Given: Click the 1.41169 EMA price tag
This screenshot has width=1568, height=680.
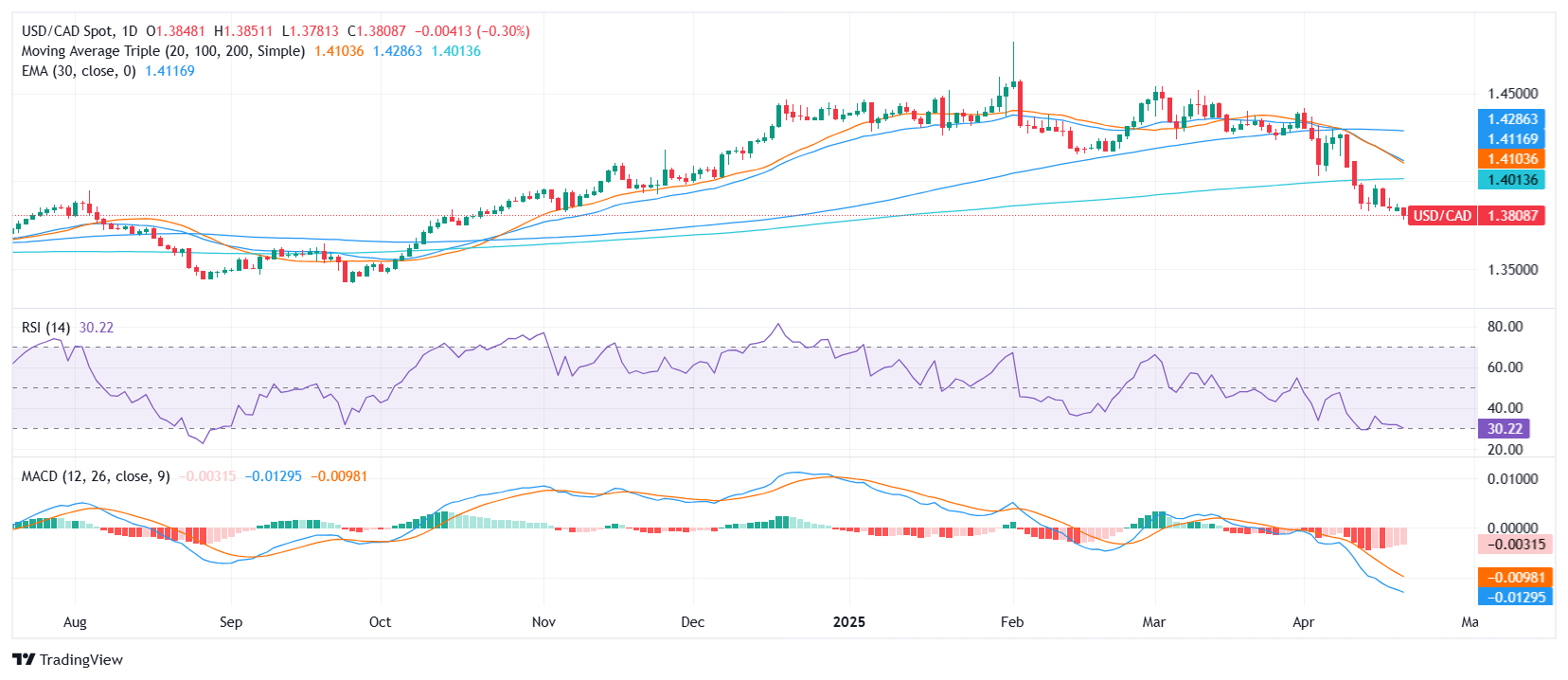Looking at the screenshot, I should (1511, 139).
